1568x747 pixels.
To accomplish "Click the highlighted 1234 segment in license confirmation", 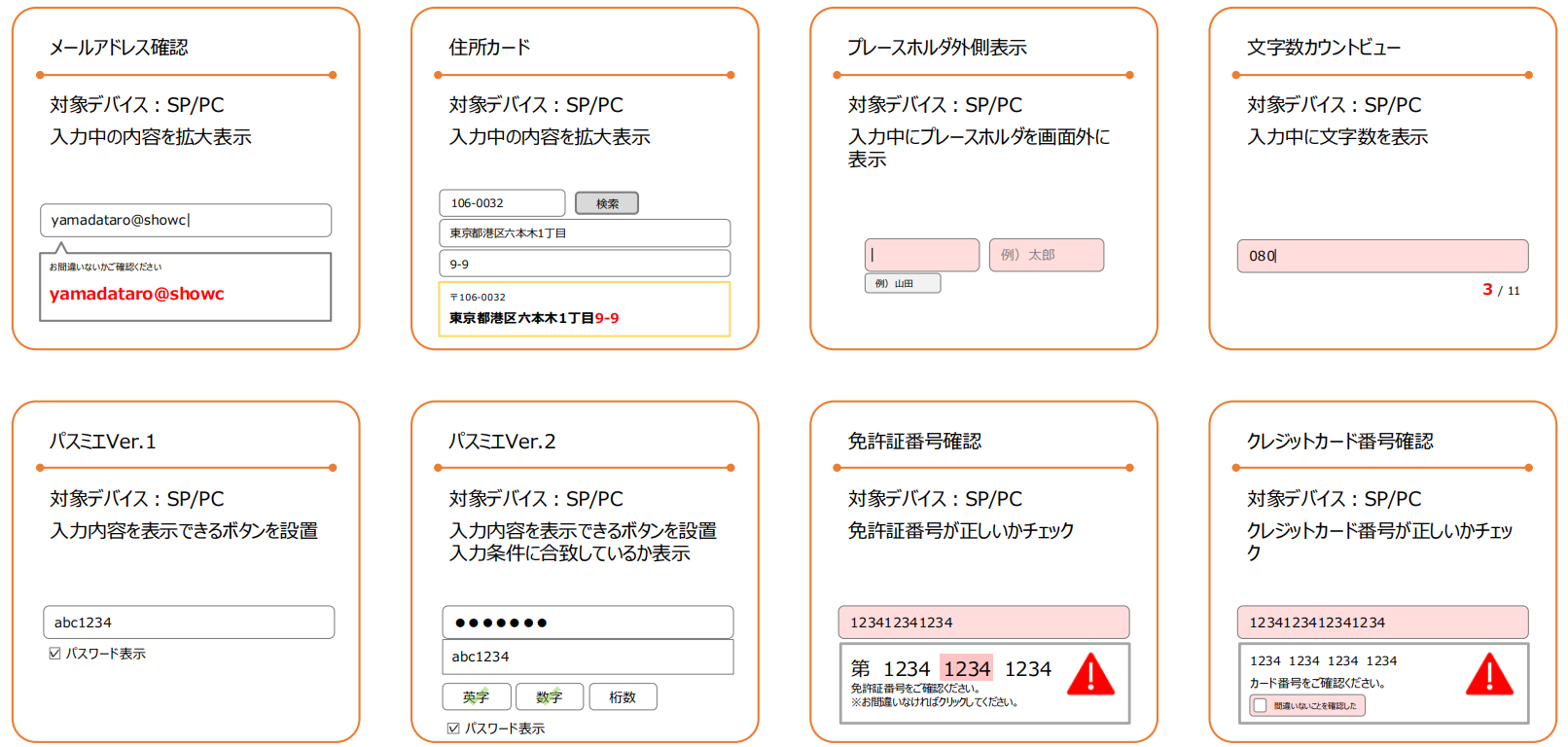I will coord(967,668).
